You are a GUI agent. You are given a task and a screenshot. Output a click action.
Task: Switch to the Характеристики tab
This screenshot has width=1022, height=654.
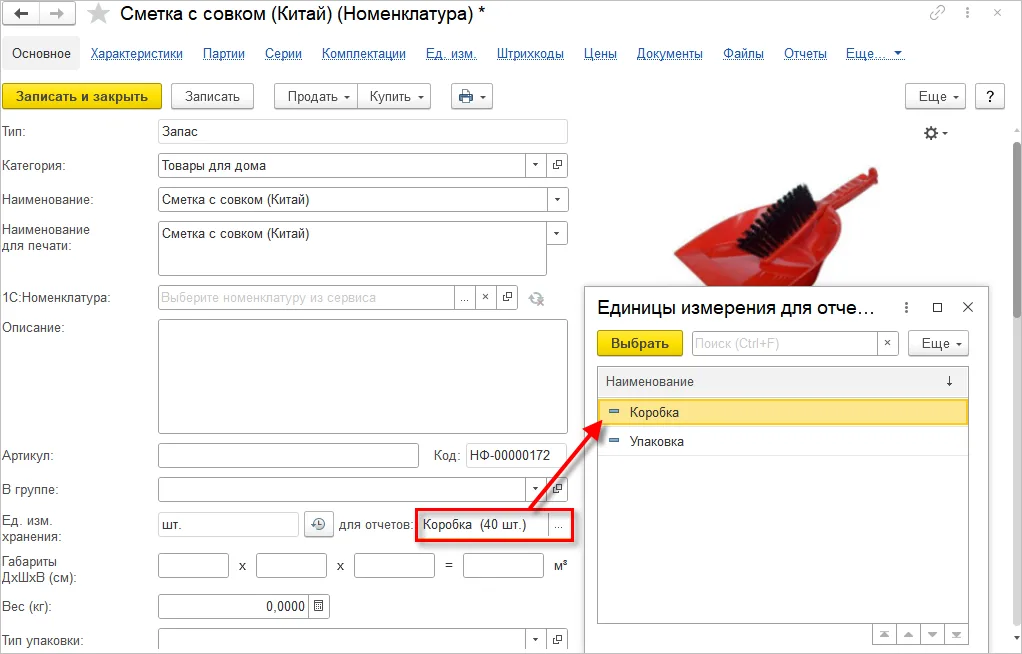pyautogui.click(x=137, y=53)
